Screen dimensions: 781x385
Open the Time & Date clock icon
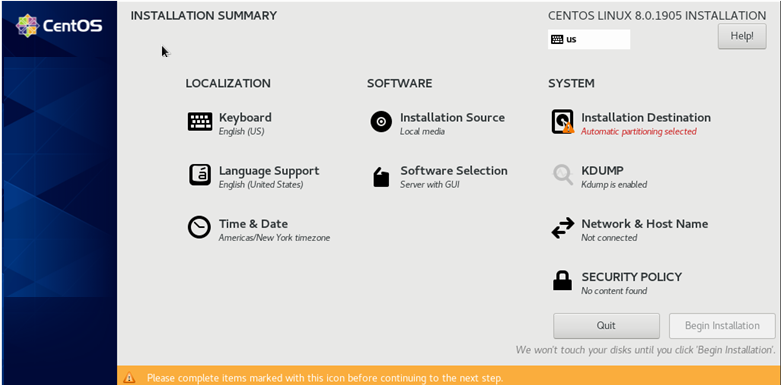[x=199, y=228]
